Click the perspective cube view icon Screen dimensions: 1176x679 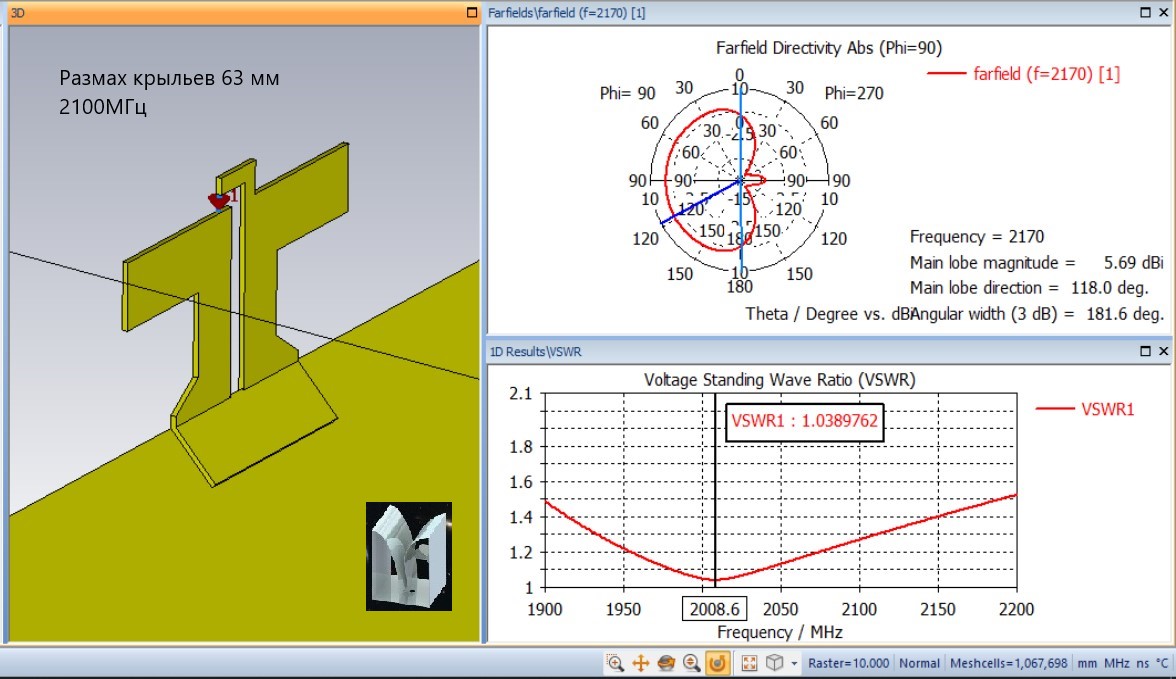pyautogui.click(x=775, y=663)
